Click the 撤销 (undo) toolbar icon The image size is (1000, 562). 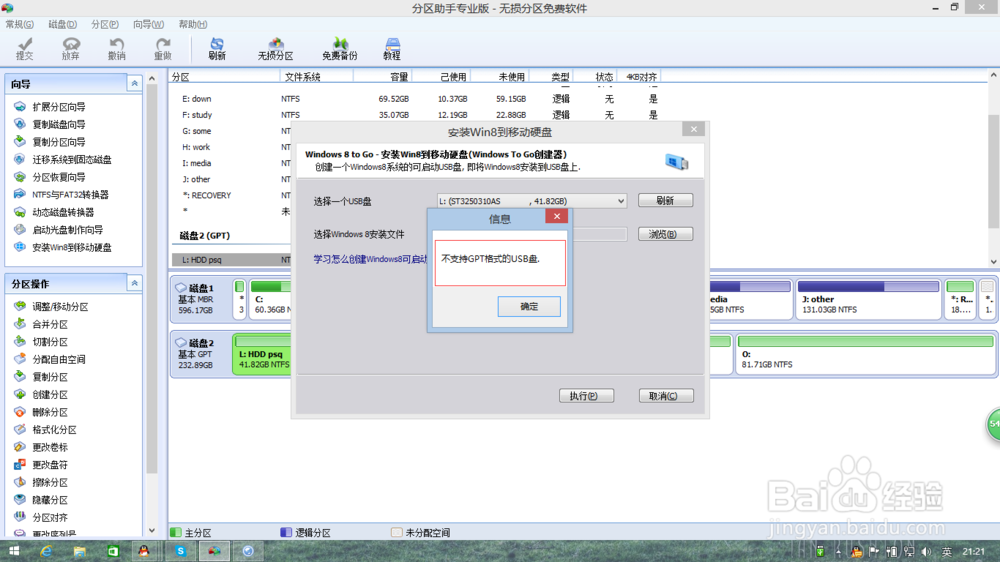click(x=117, y=48)
